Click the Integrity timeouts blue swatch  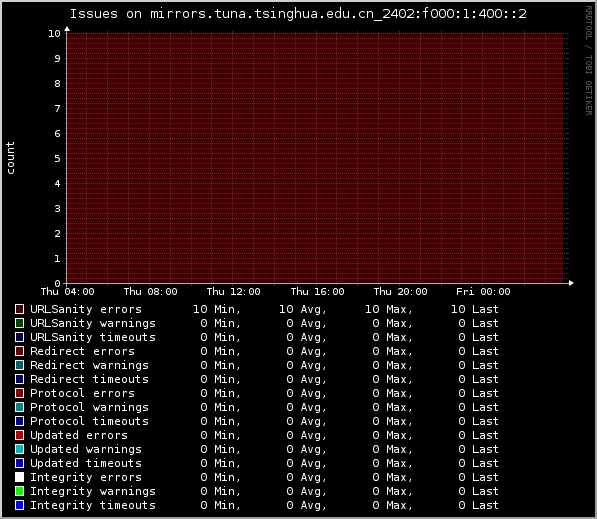(19, 505)
